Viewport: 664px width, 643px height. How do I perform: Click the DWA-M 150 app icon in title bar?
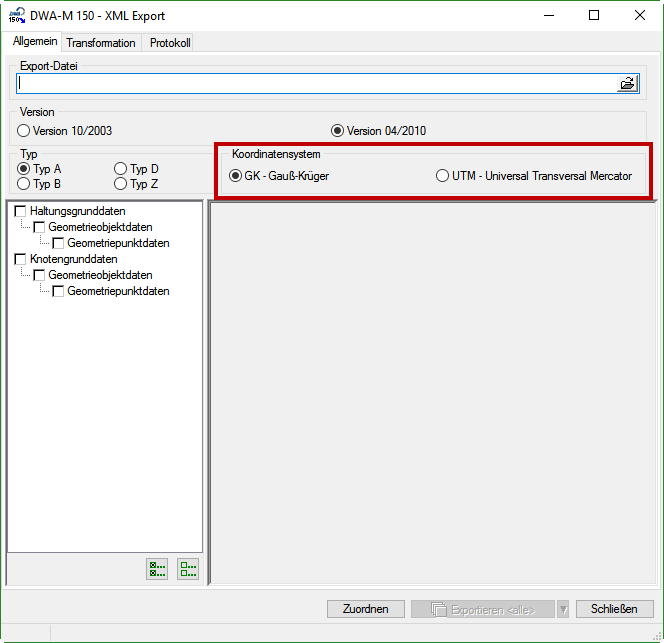coord(17,16)
